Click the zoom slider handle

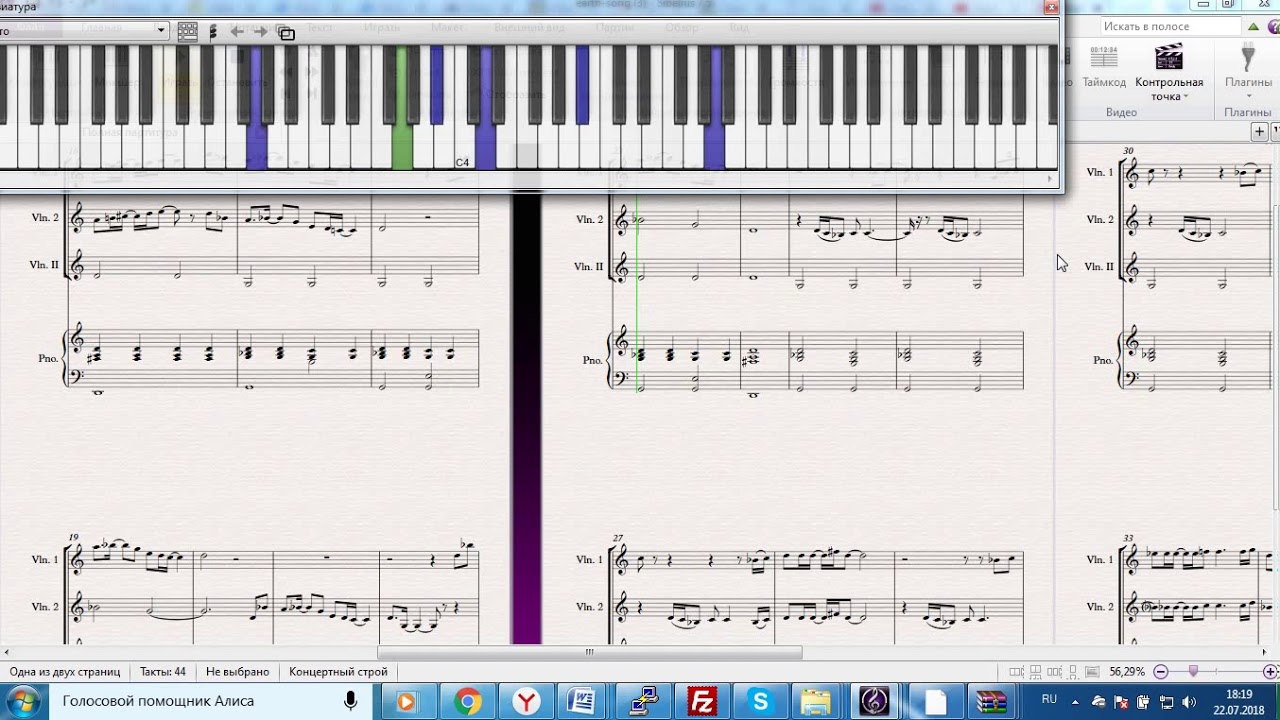click(x=1193, y=672)
